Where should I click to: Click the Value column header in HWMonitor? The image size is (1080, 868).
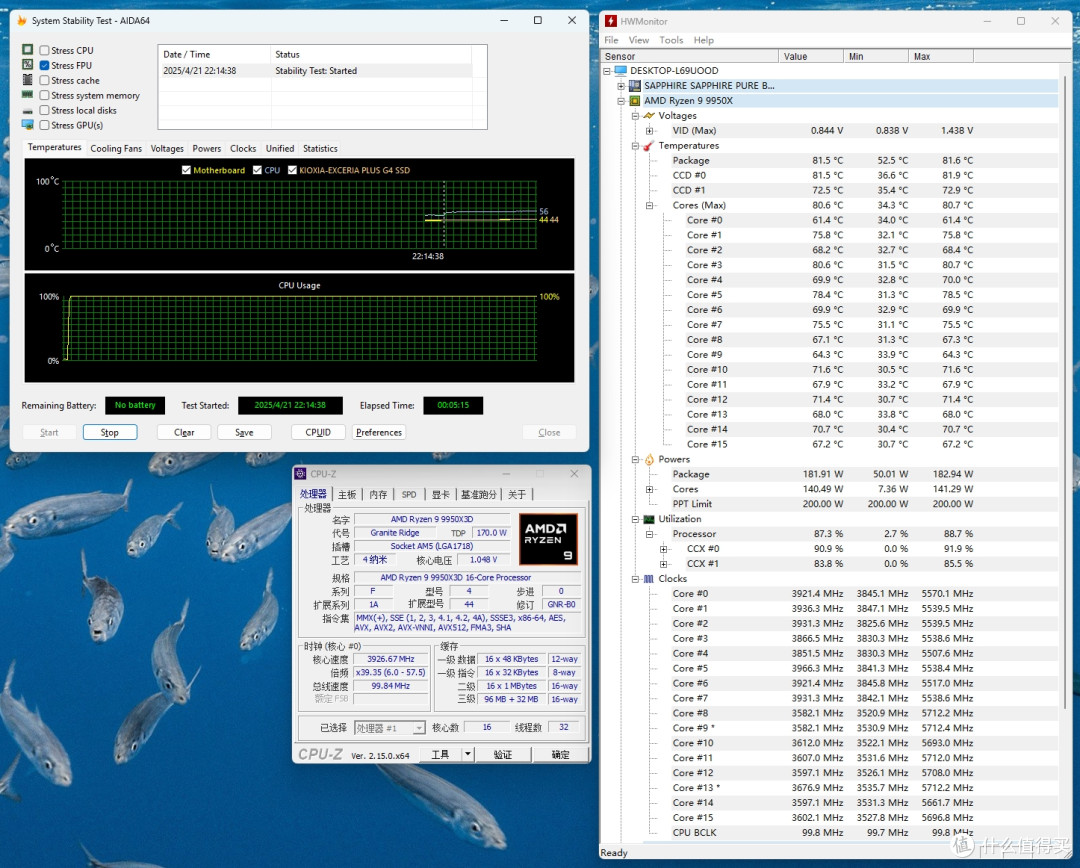811,56
